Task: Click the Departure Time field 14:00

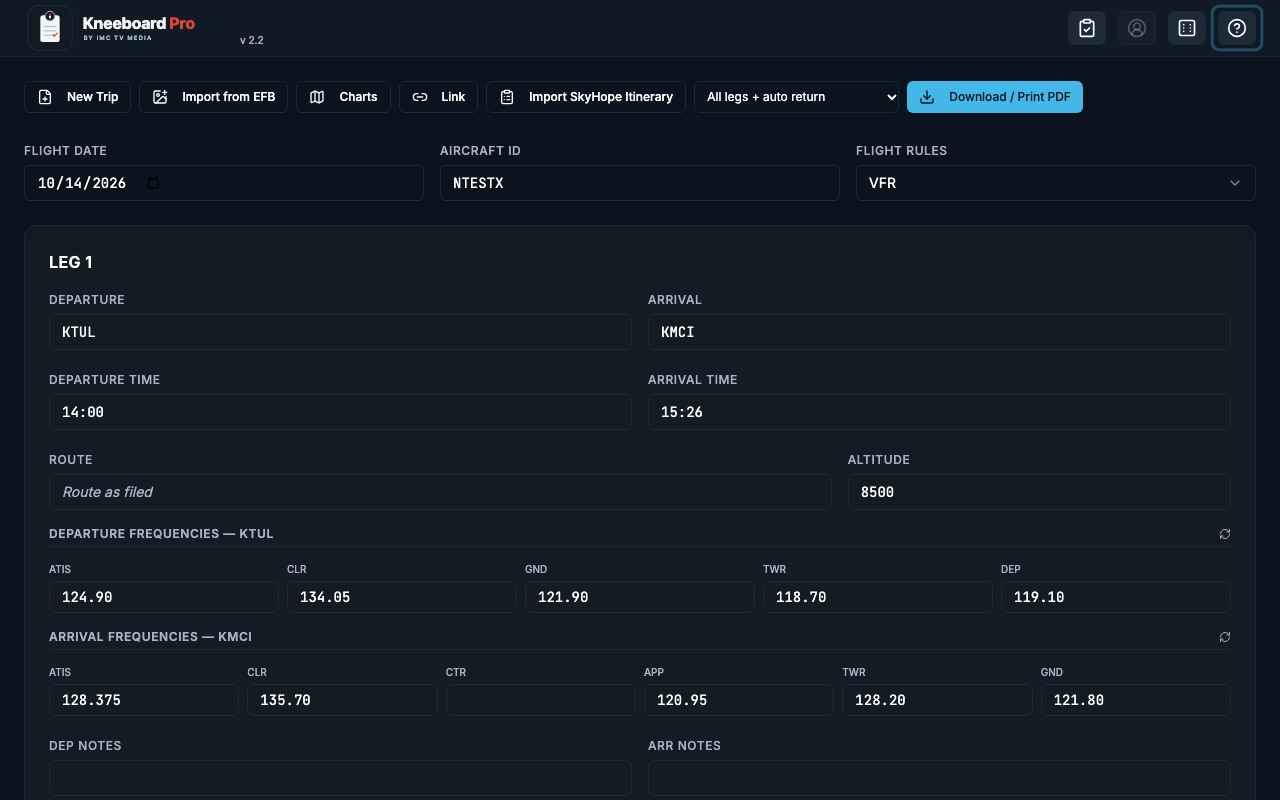Action: click(x=340, y=412)
